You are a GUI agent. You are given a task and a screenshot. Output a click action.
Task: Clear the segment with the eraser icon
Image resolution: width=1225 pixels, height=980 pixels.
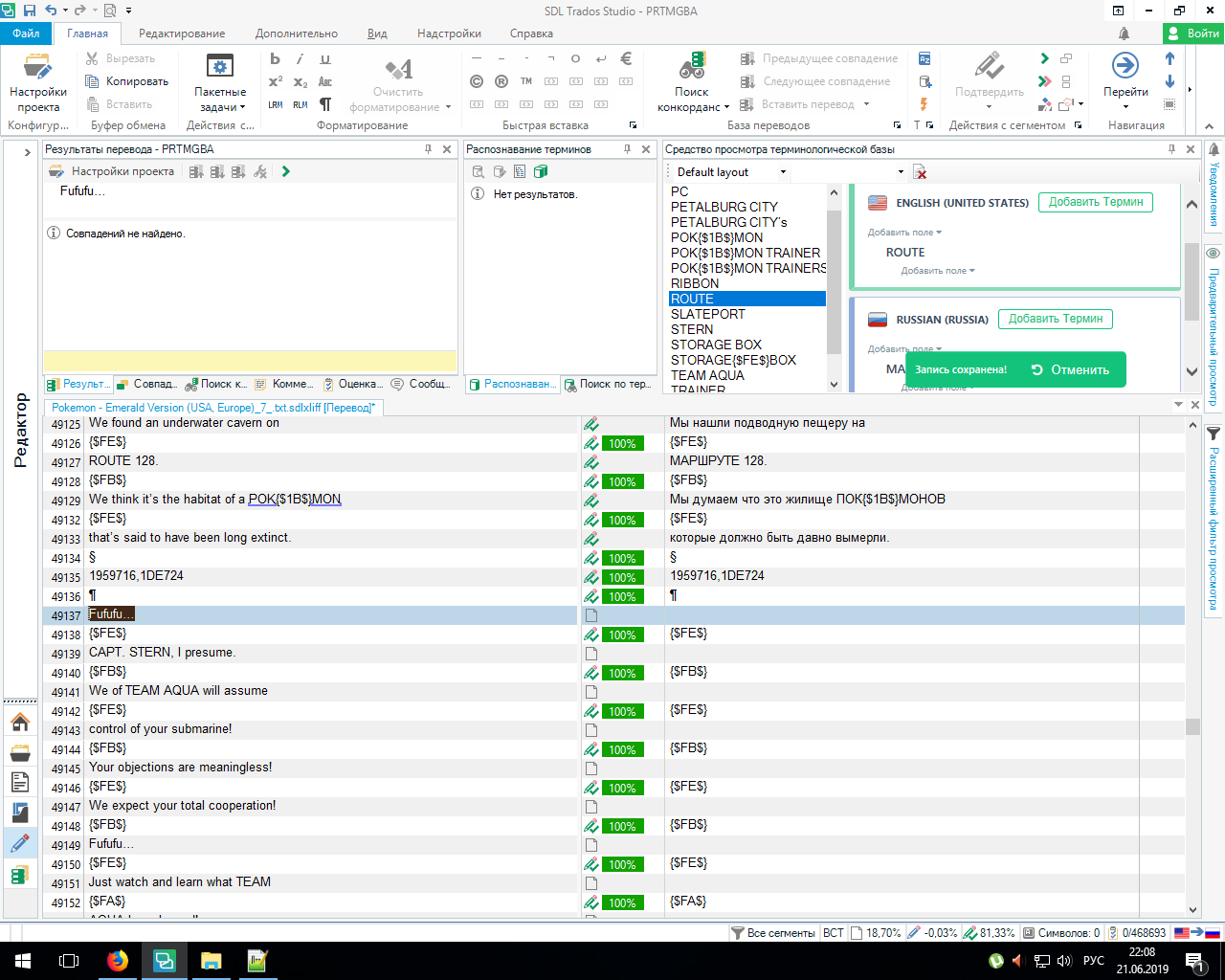click(1044, 104)
